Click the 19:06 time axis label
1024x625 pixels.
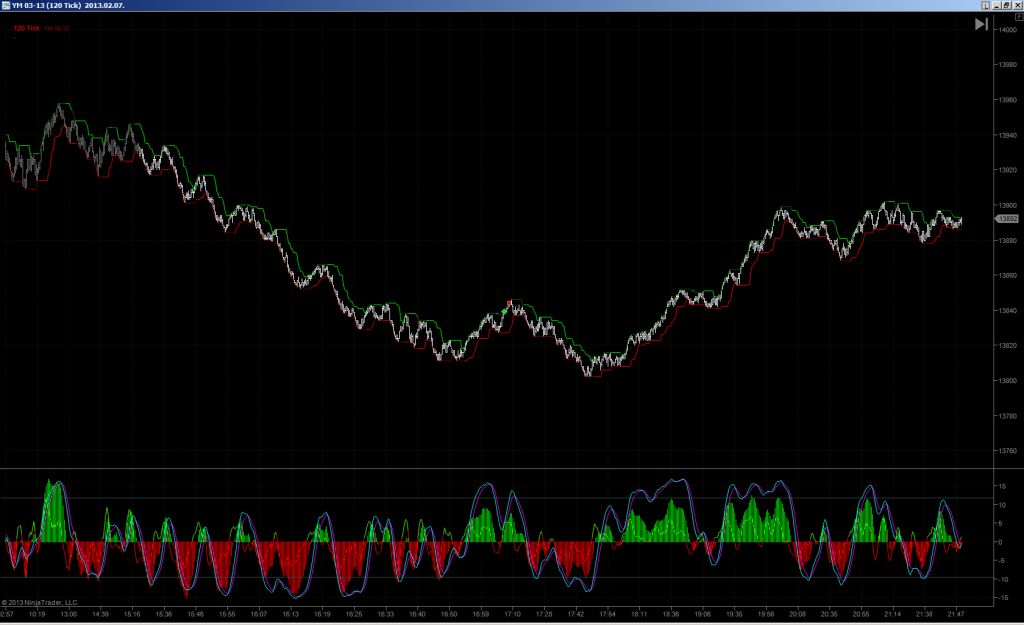[702, 614]
